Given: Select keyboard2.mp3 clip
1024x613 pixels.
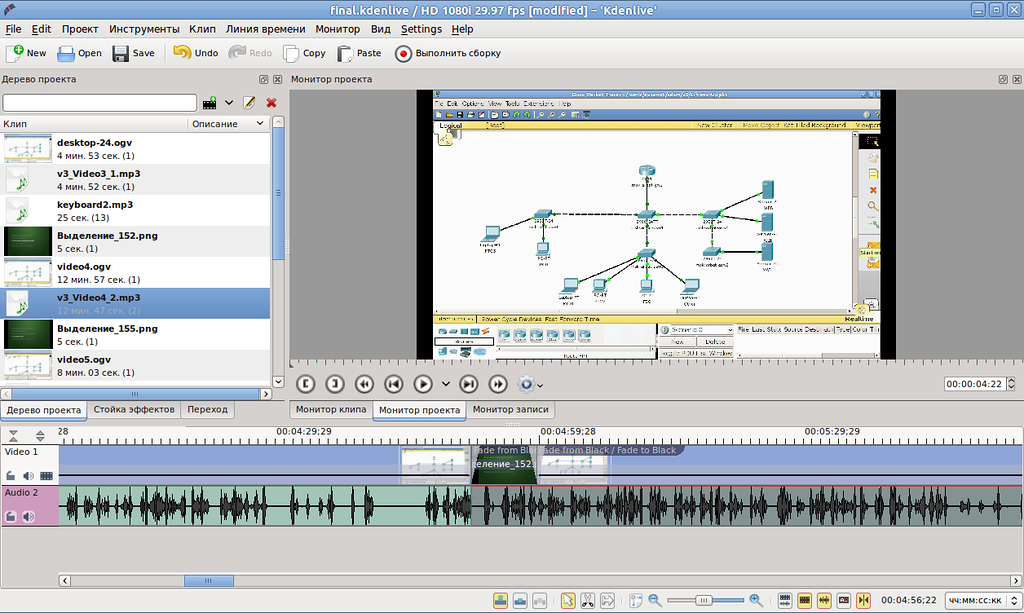Looking at the screenshot, I should 136,211.
